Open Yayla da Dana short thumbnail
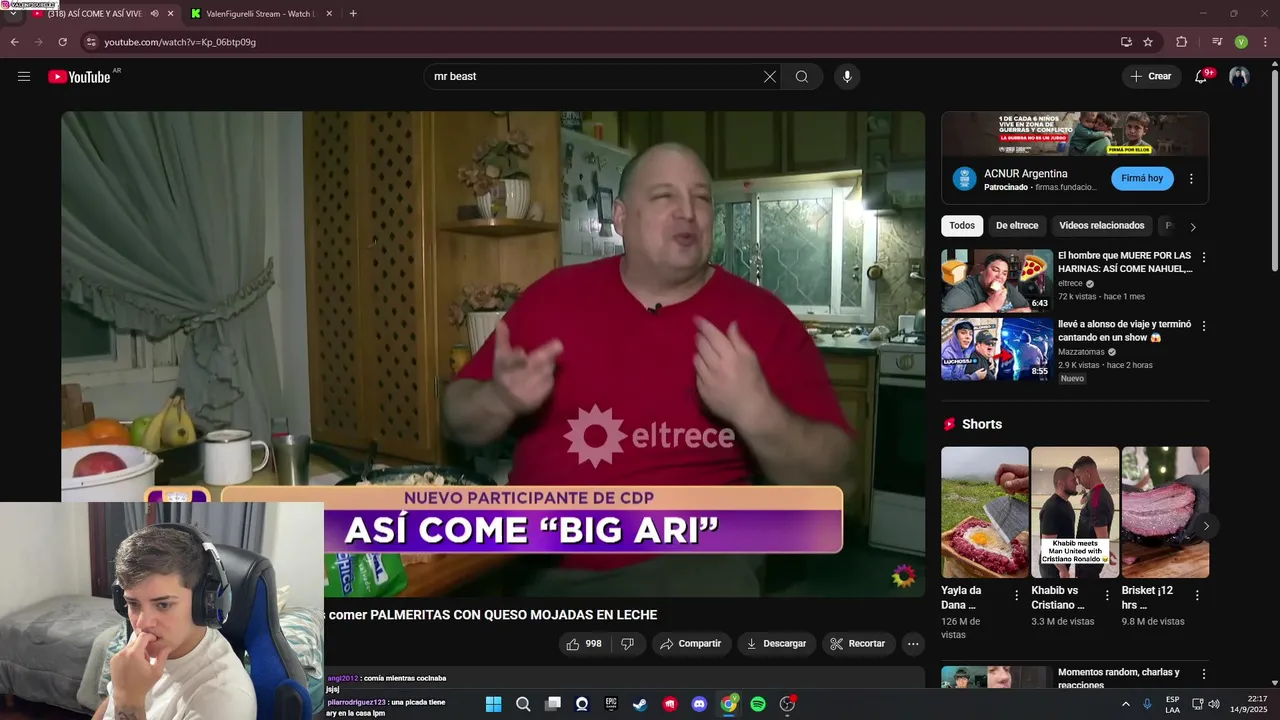Image resolution: width=1280 pixels, height=720 pixels. [x=985, y=512]
